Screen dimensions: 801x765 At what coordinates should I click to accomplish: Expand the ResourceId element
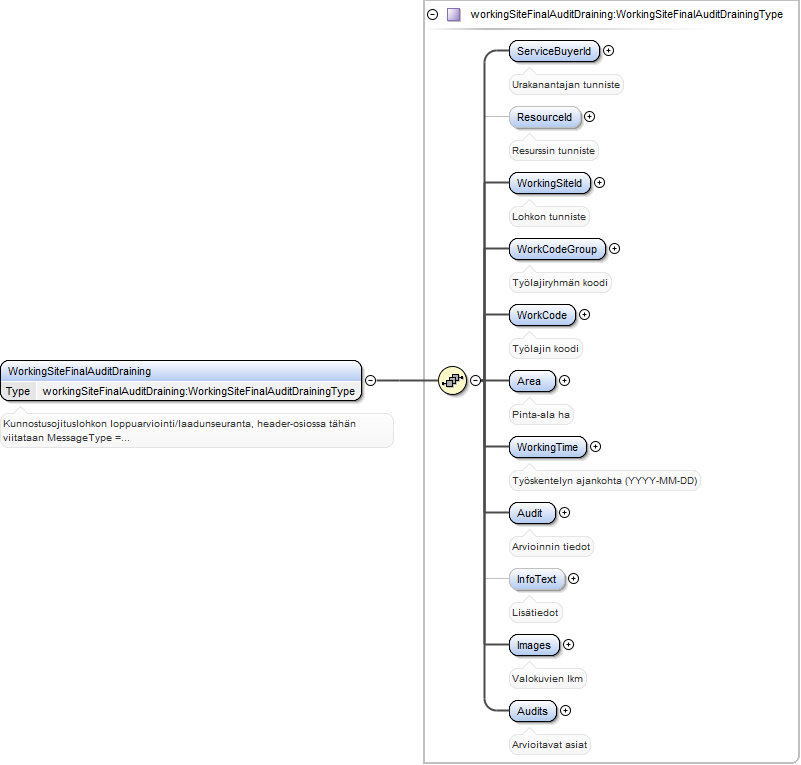[590, 116]
